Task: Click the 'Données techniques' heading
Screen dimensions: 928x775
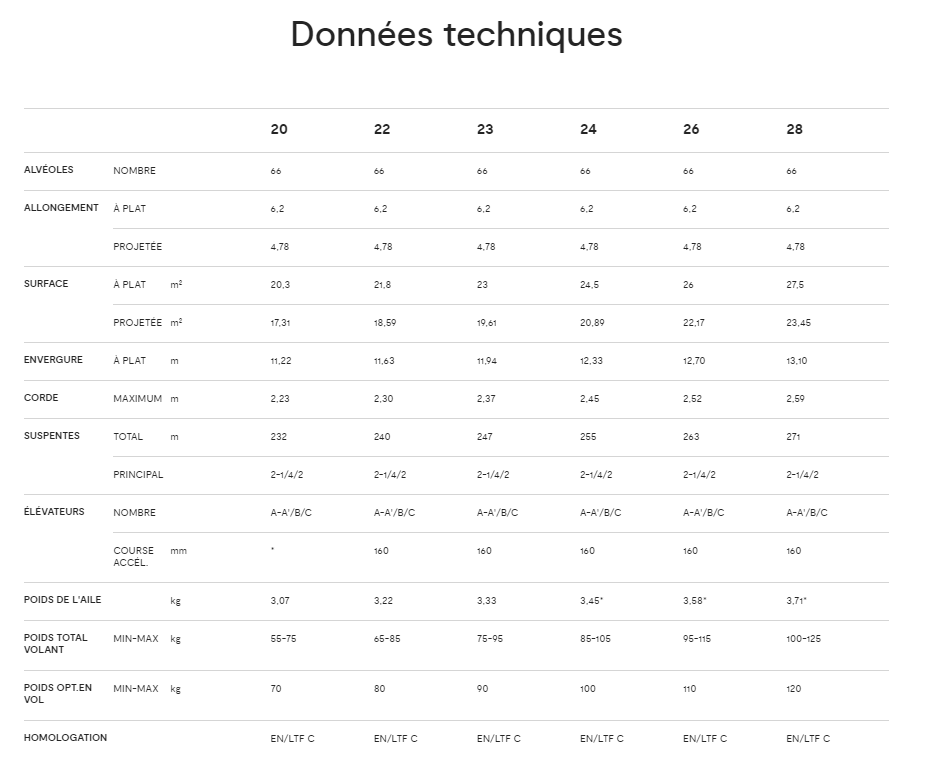Action: (456, 35)
